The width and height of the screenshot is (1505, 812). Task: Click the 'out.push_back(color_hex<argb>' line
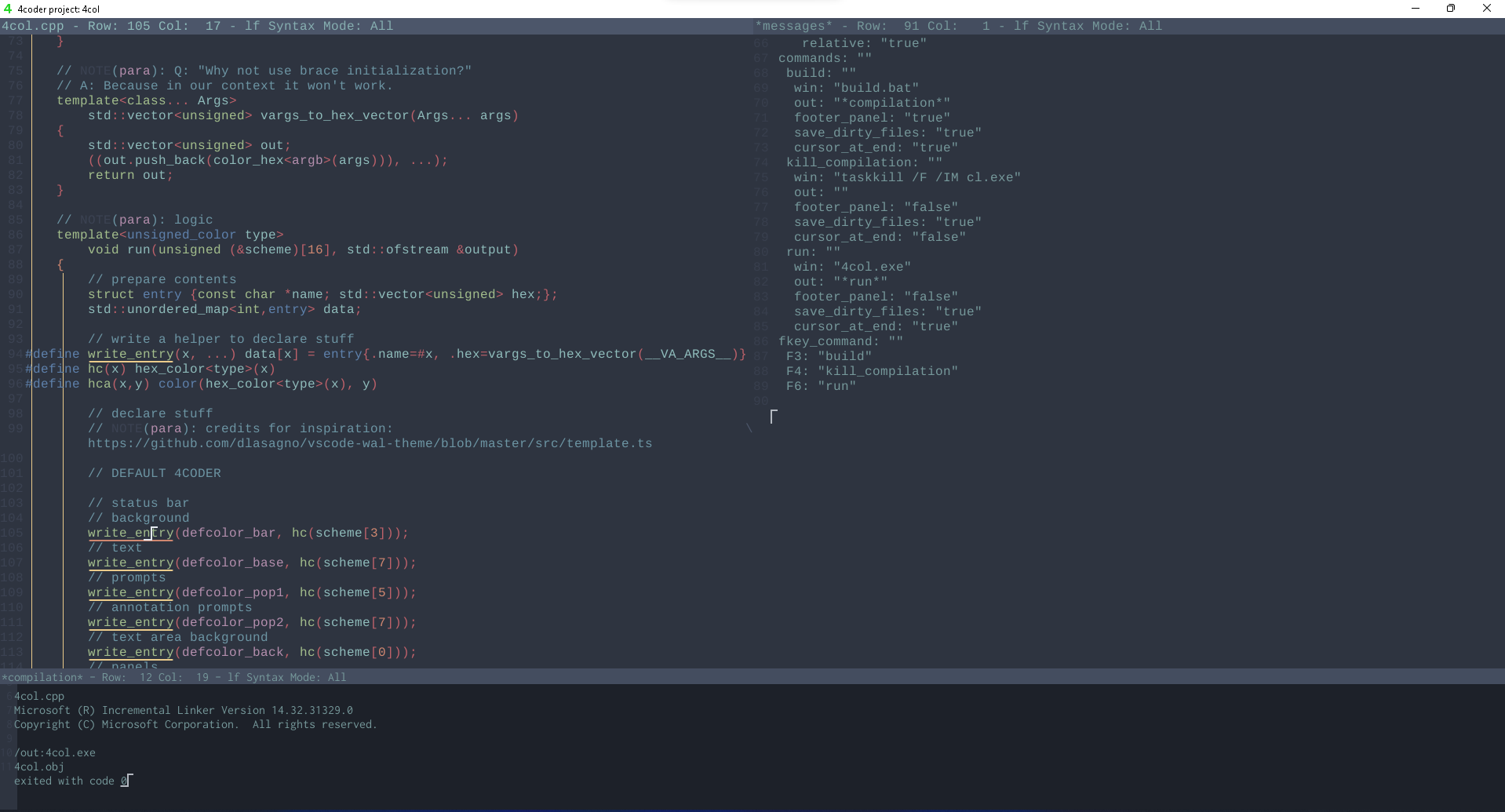[268, 160]
